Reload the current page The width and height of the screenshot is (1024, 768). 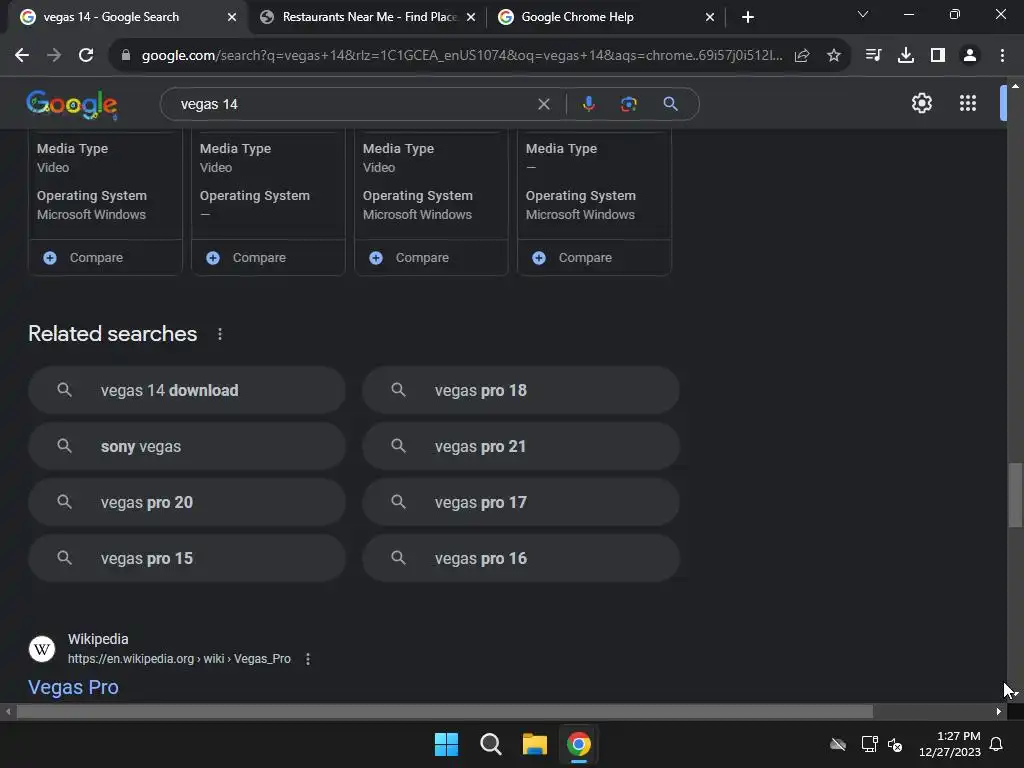[x=86, y=56]
